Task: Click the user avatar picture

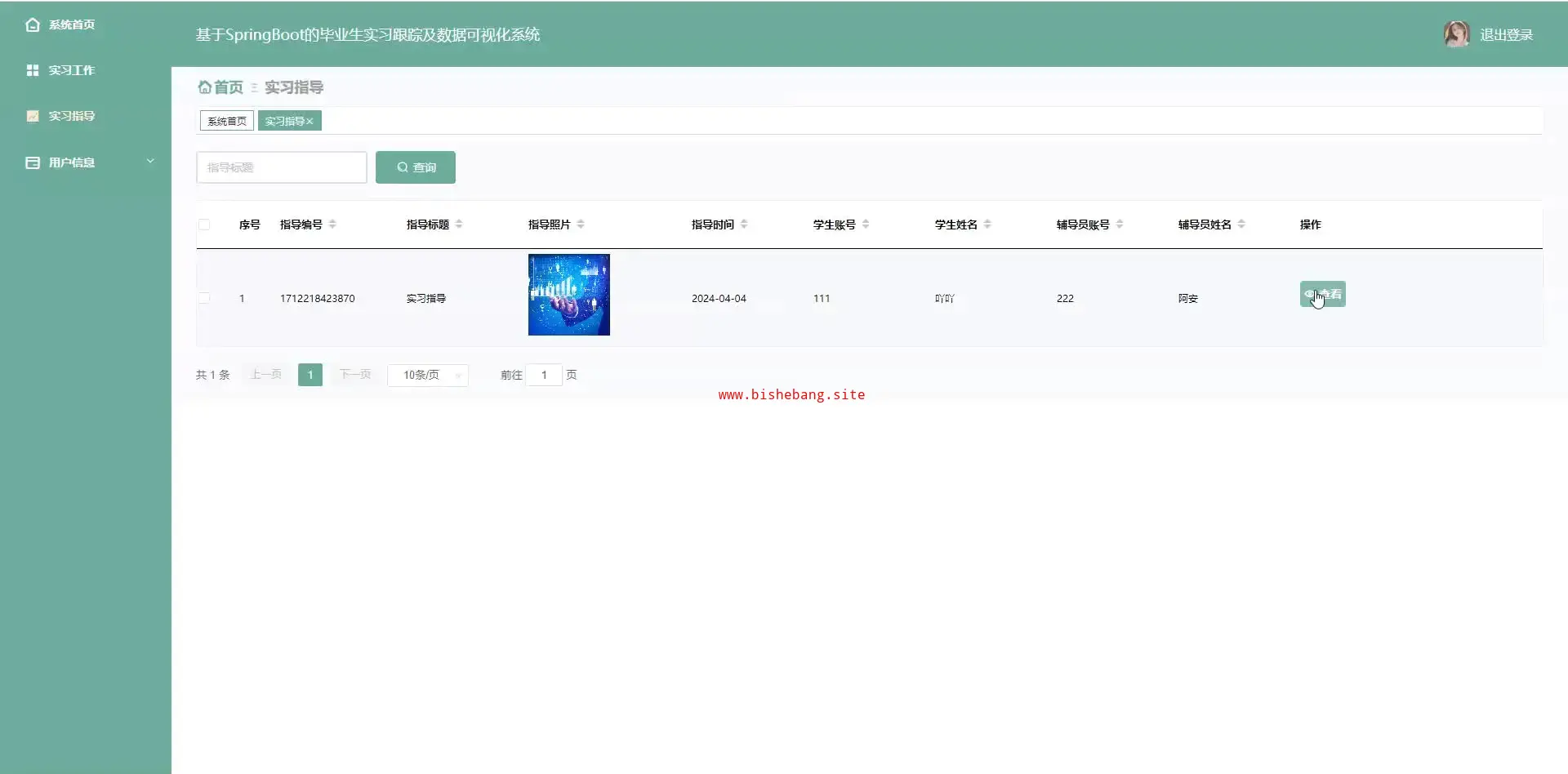Action: [x=1456, y=34]
